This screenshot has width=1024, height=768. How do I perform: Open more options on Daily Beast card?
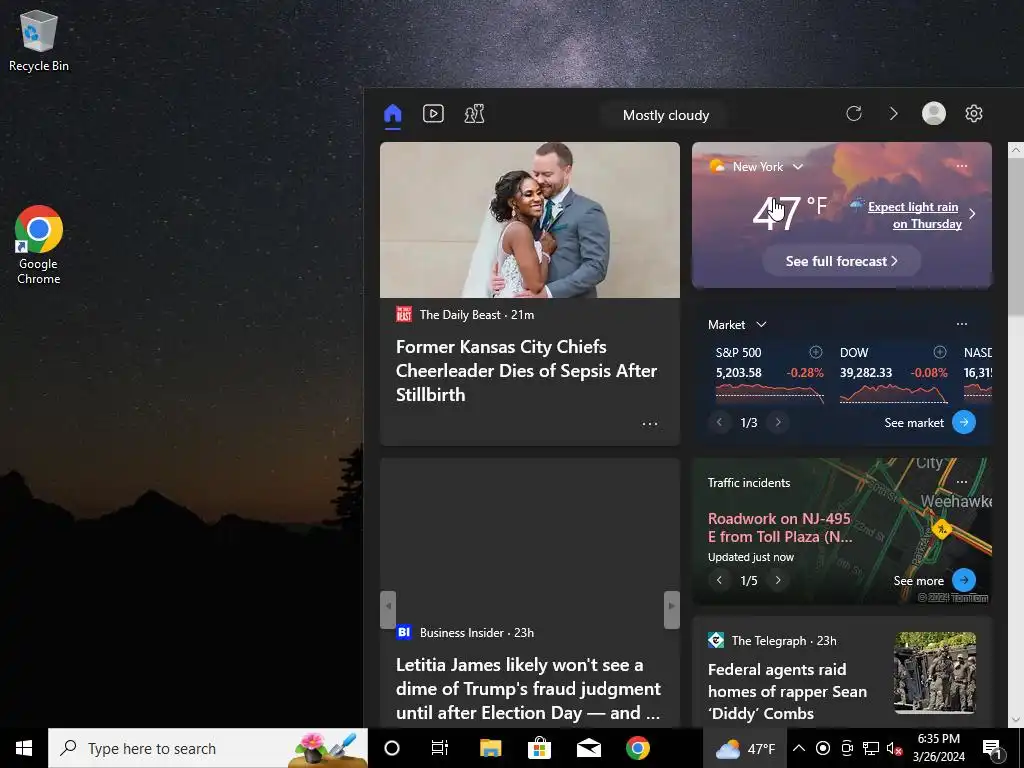649,424
